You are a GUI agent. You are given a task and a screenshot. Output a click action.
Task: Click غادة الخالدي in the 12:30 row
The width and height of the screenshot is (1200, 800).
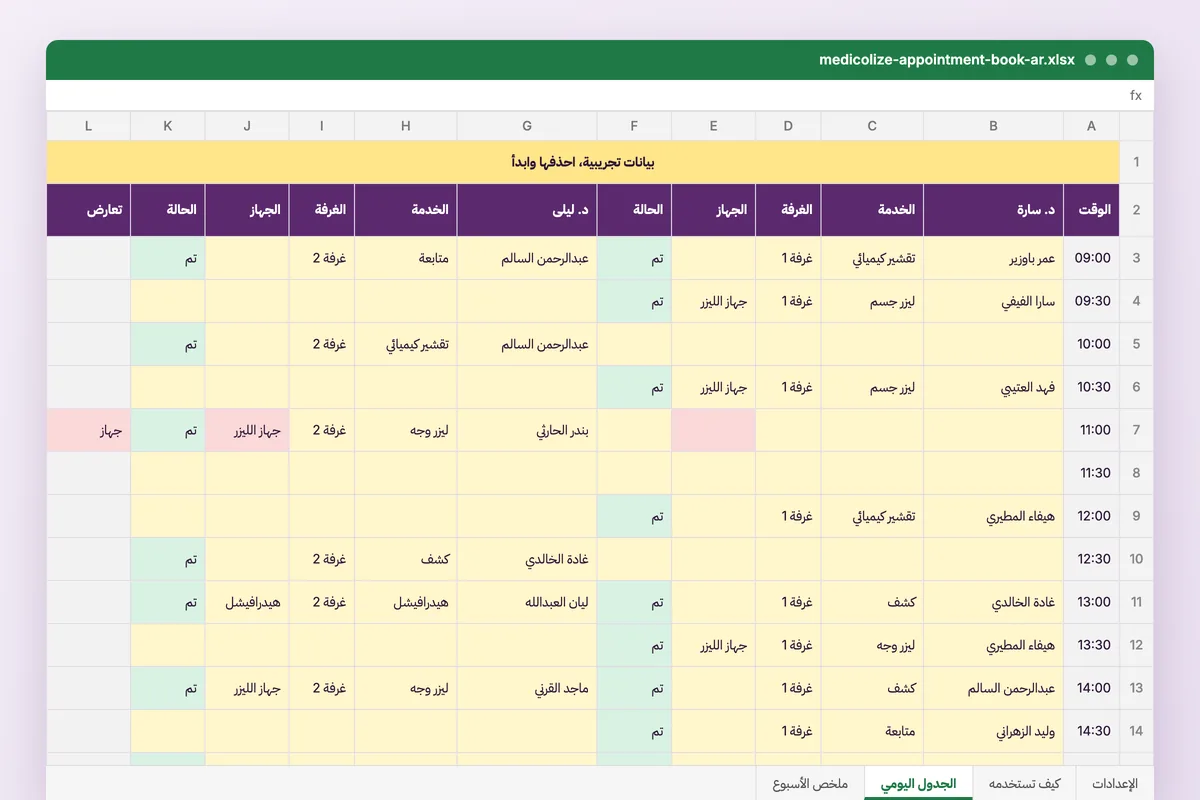[527, 559]
